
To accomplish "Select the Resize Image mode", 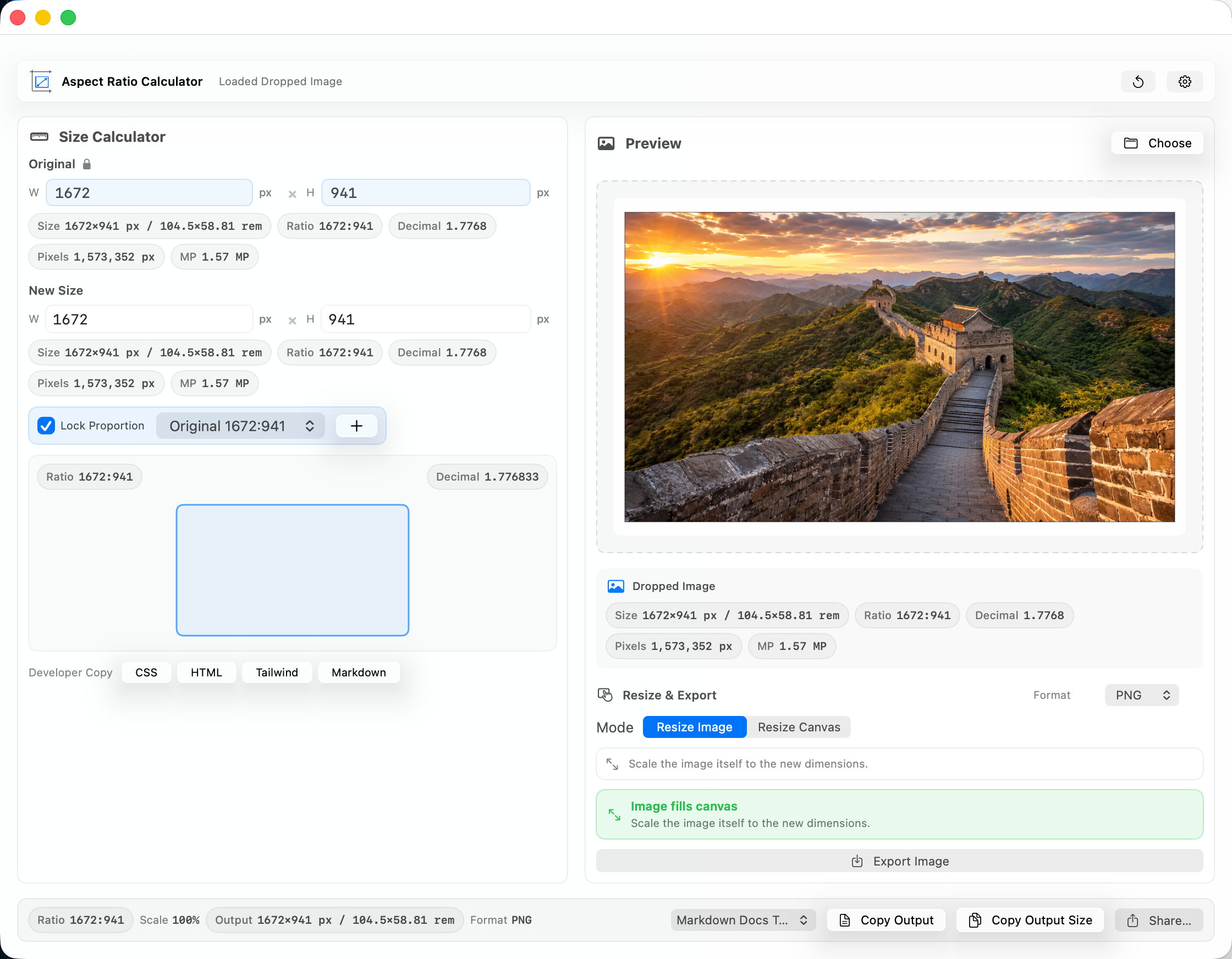I will tap(695, 727).
